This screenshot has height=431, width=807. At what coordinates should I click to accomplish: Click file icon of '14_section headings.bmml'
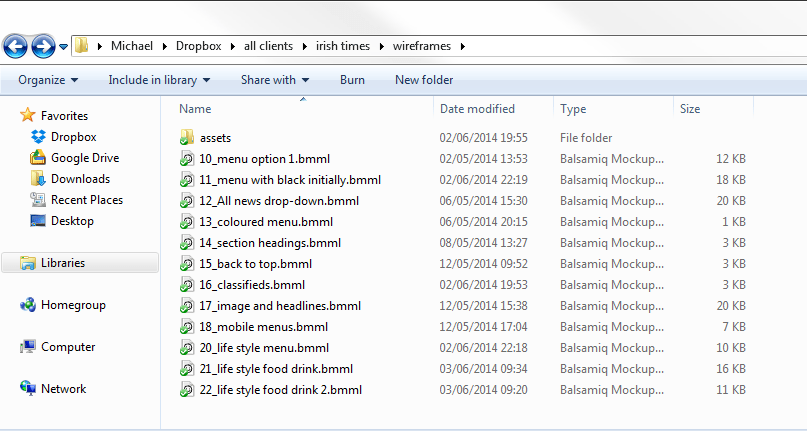tap(186, 243)
